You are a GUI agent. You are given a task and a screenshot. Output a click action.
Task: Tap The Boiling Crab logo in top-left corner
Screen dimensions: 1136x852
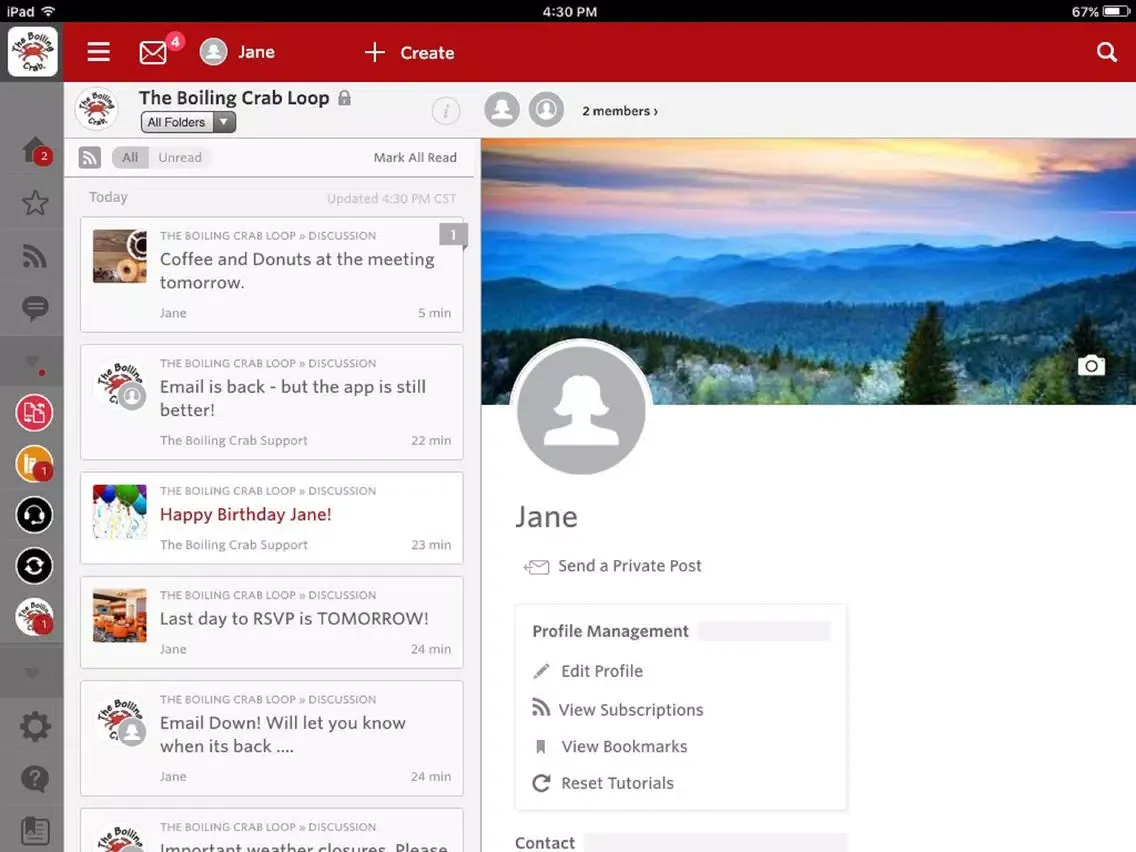[33, 51]
